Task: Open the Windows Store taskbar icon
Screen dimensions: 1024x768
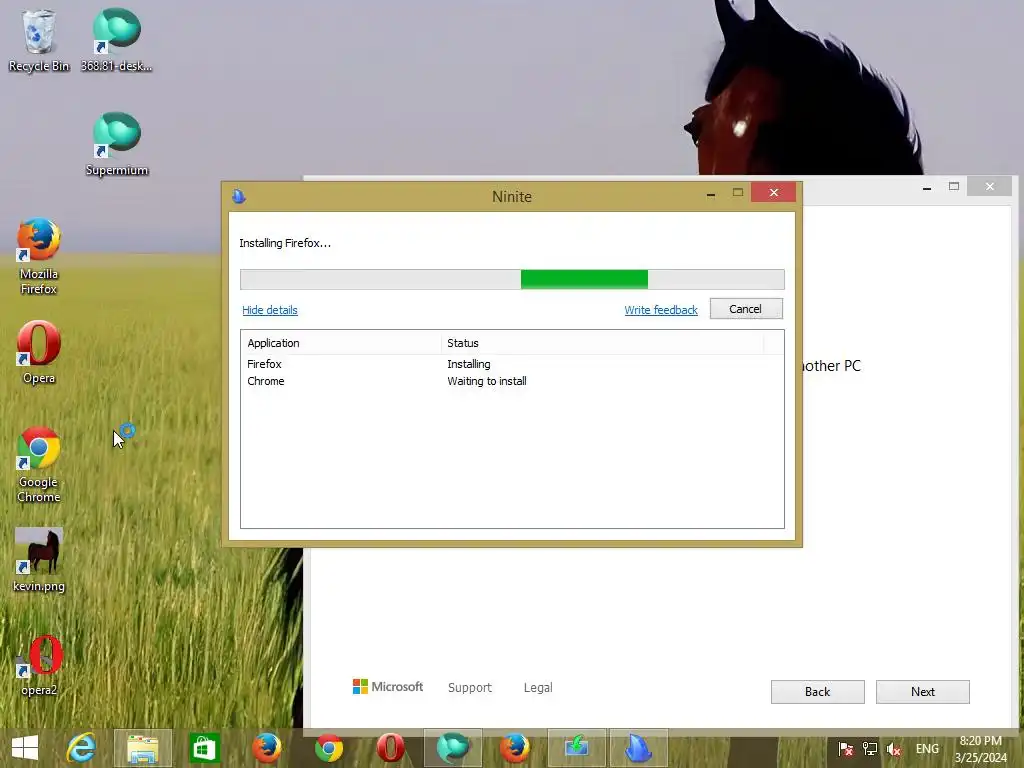Action: pyautogui.click(x=204, y=748)
